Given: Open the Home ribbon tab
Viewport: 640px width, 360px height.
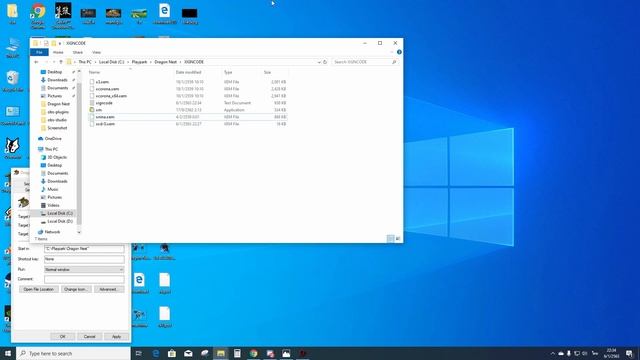Looking at the screenshot, I should tap(58, 52).
